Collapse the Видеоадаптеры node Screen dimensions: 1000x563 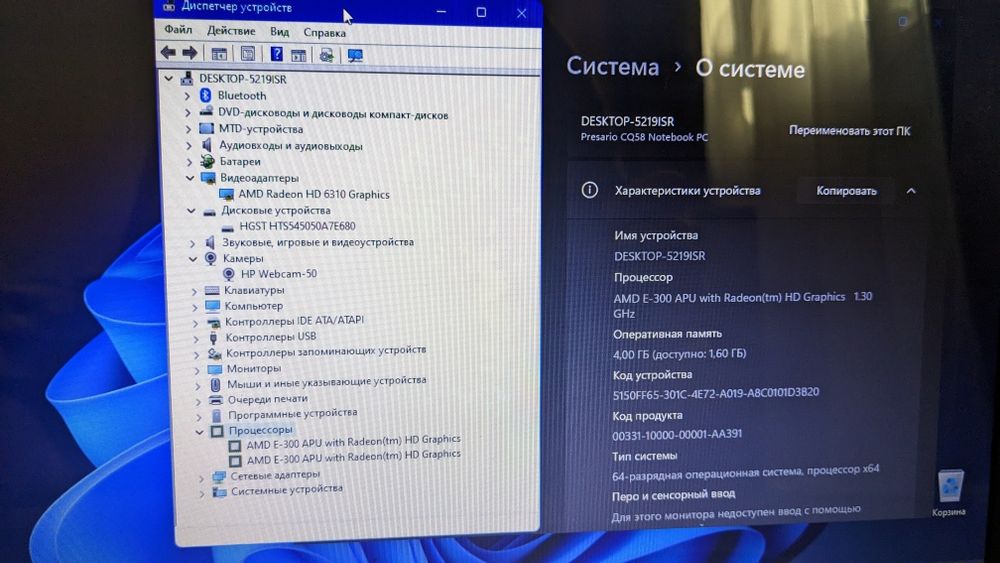pos(189,178)
